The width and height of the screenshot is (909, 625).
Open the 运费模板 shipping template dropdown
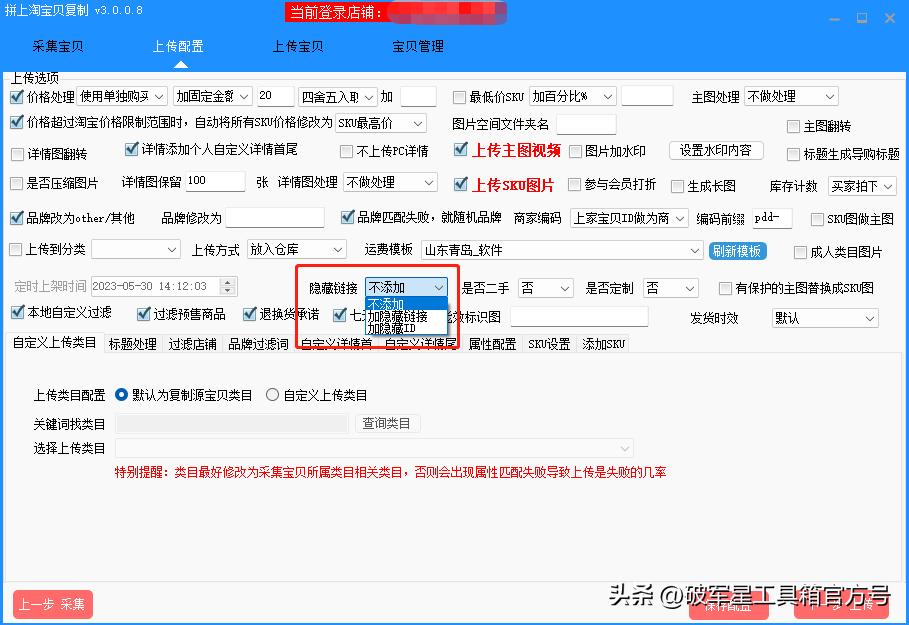tap(562, 250)
